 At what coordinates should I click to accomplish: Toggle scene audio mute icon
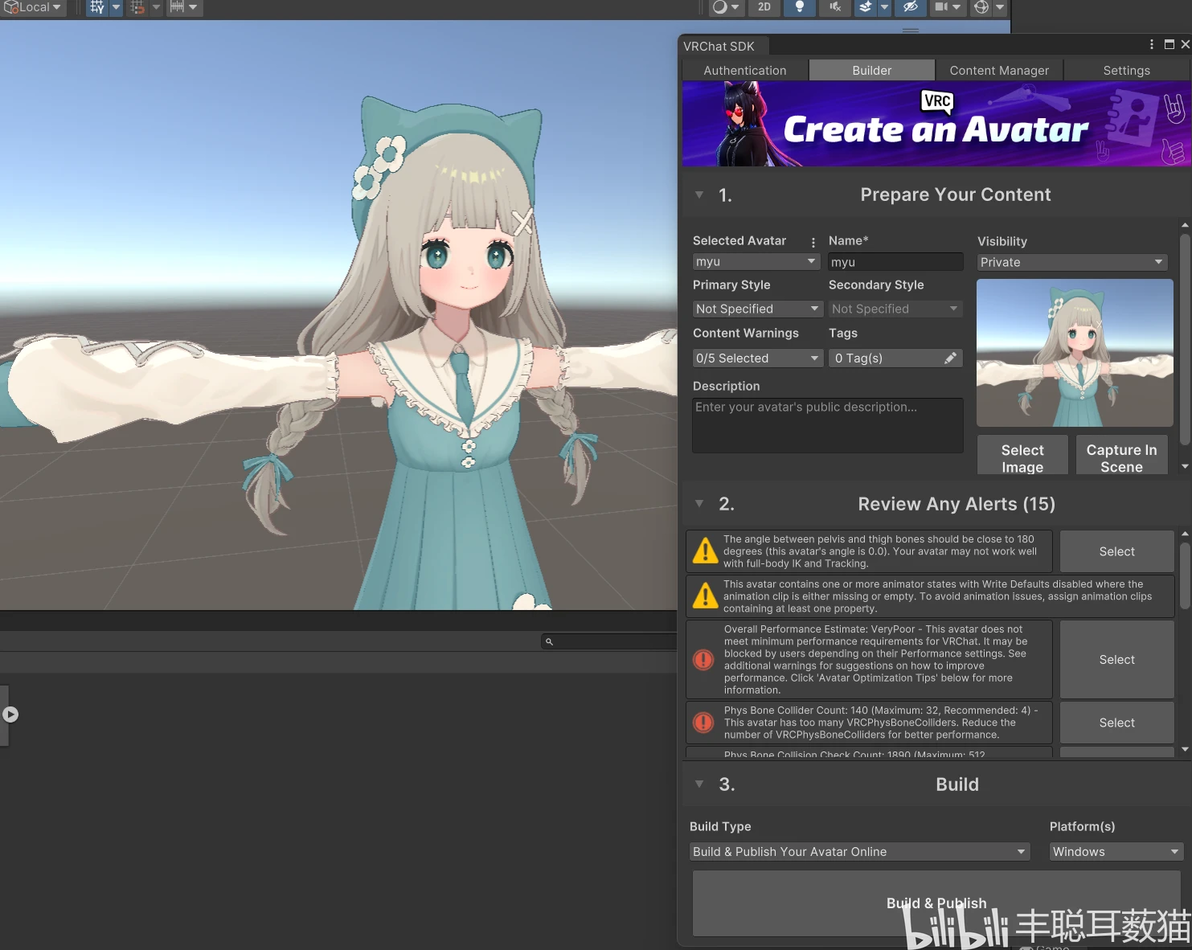[x=835, y=8]
